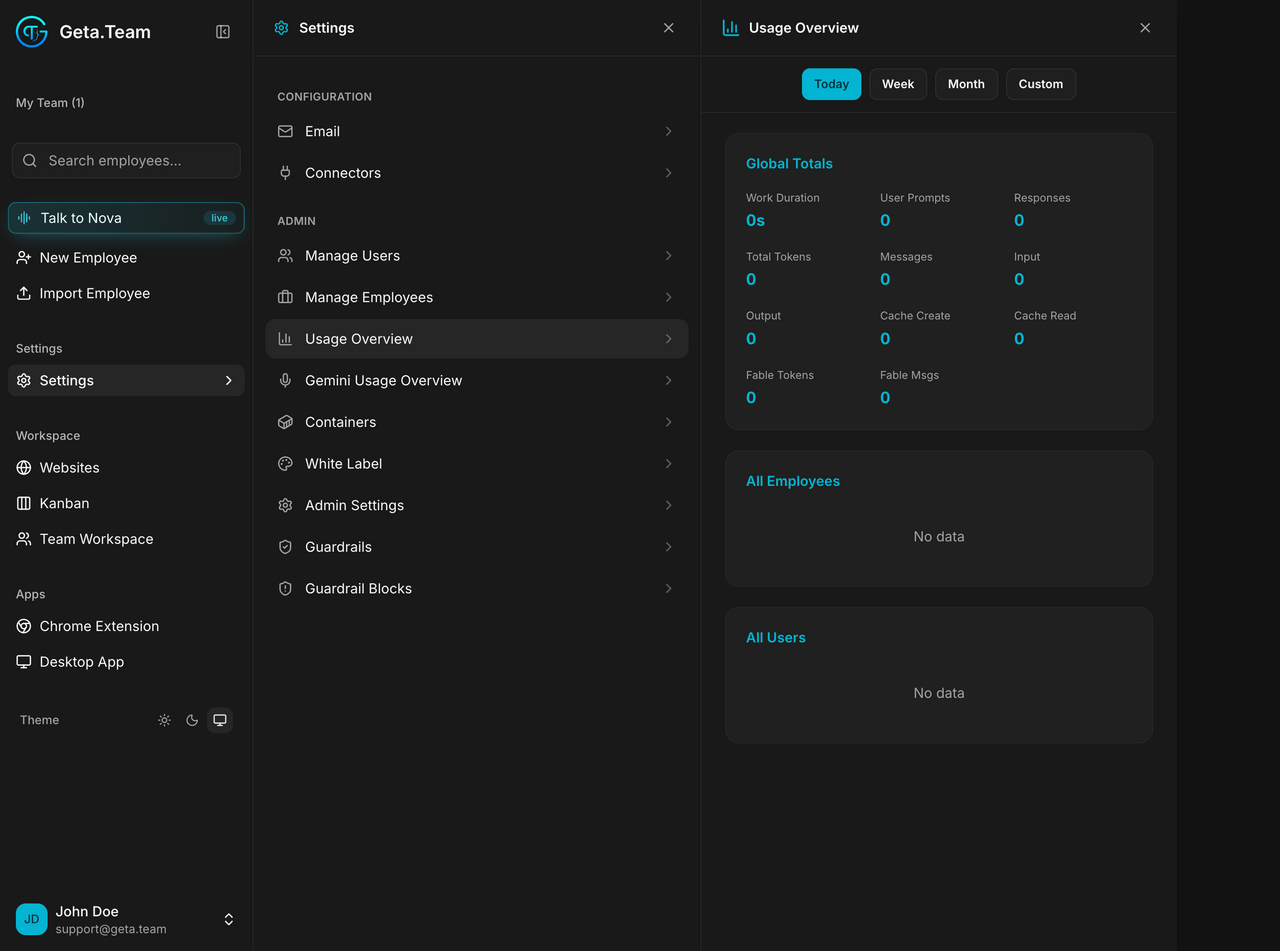The image size is (1280, 951).
Task: Click the Chrome Extension icon
Action: tap(24, 626)
